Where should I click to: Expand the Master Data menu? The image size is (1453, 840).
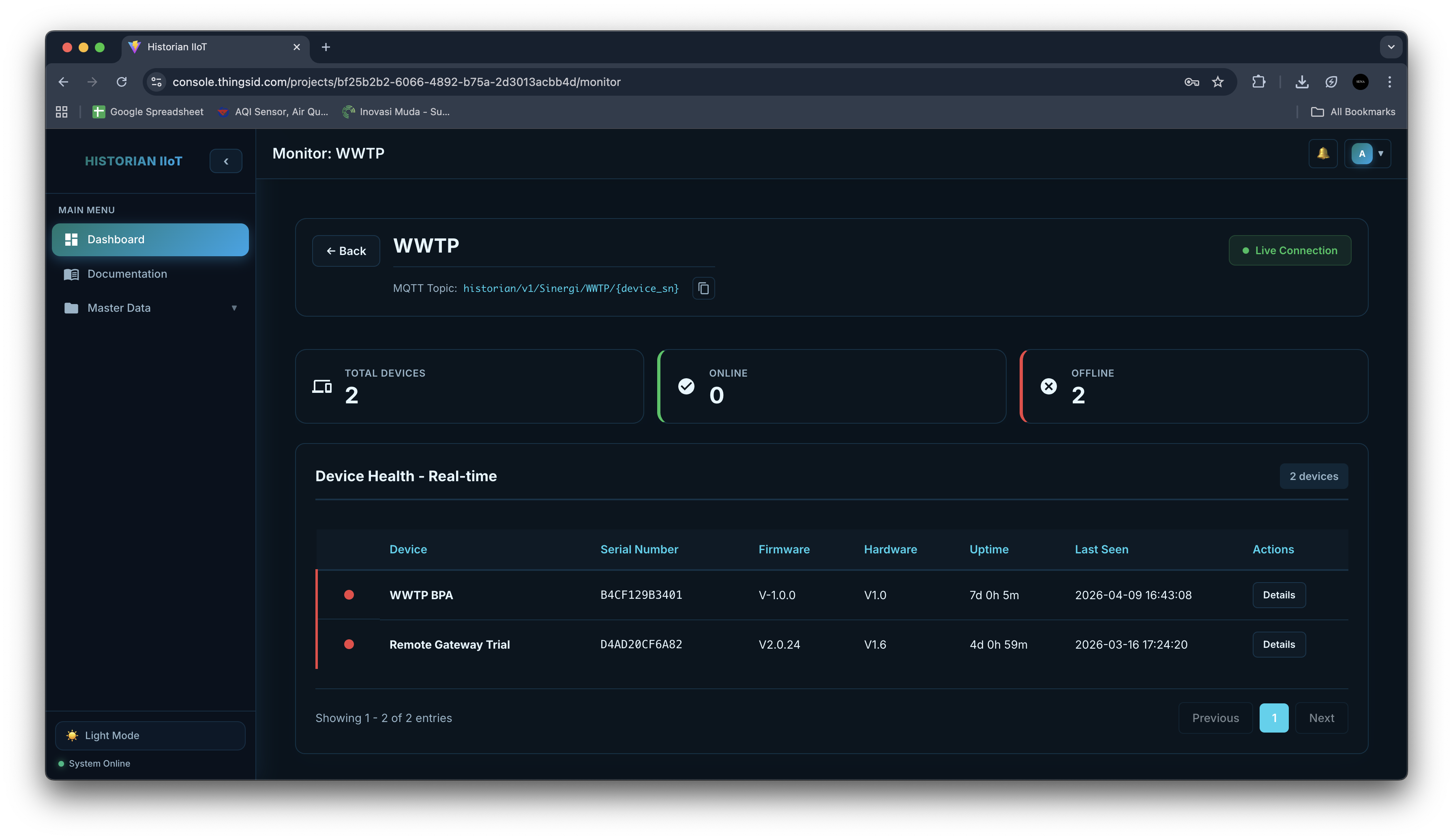pyautogui.click(x=234, y=308)
